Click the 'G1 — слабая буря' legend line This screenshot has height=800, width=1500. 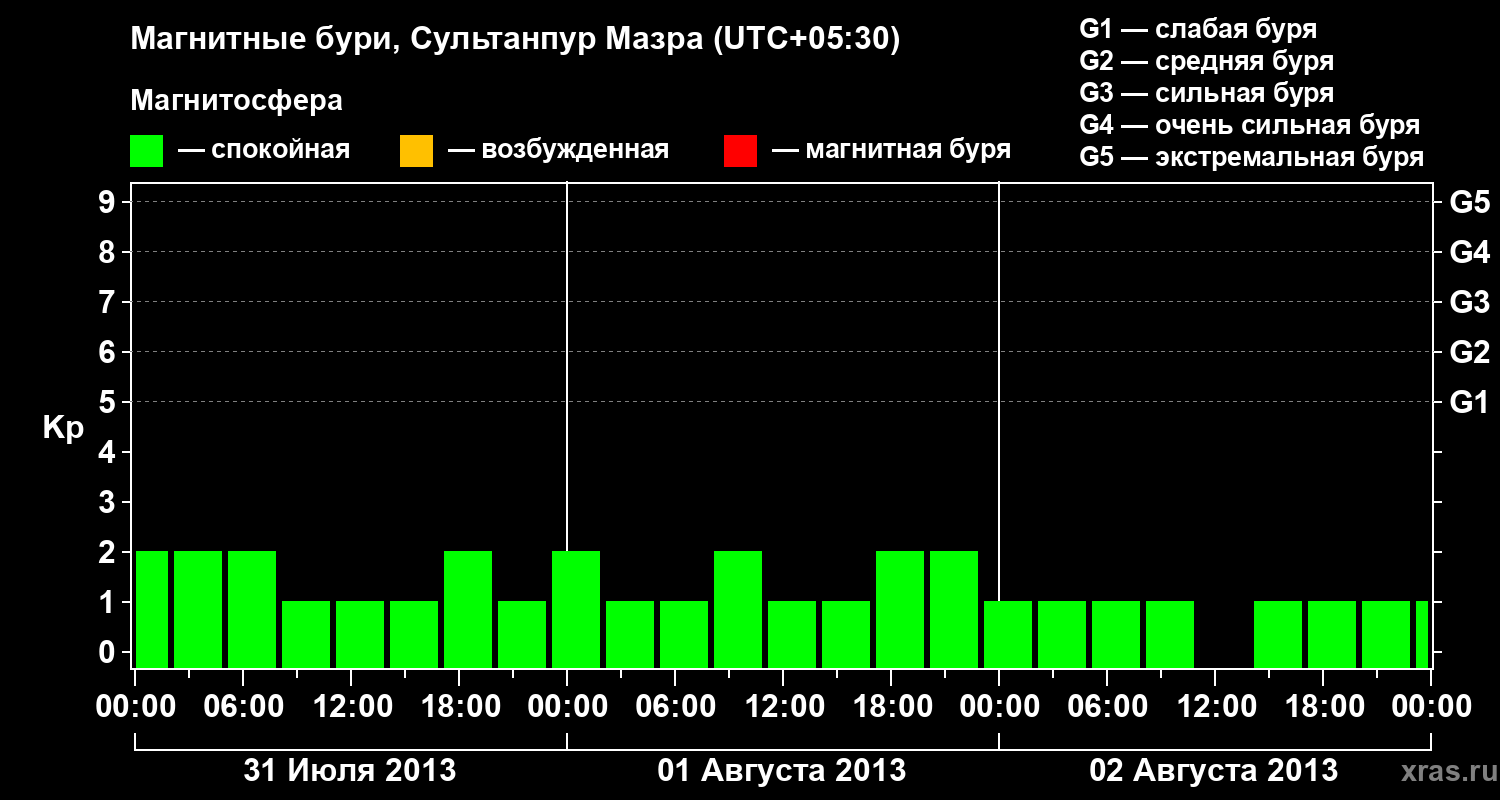coord(1198,29)
